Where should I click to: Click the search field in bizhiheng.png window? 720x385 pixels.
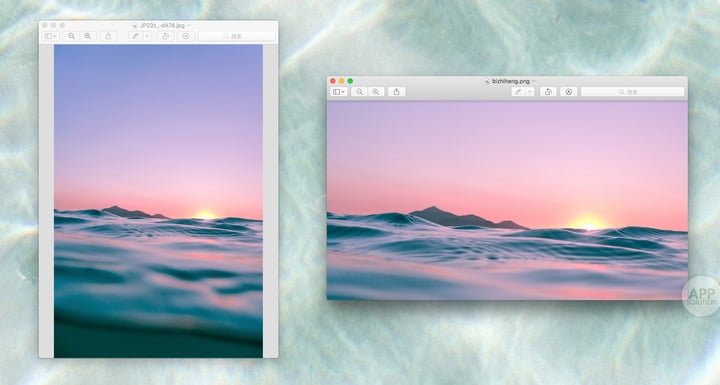(632, 92)
